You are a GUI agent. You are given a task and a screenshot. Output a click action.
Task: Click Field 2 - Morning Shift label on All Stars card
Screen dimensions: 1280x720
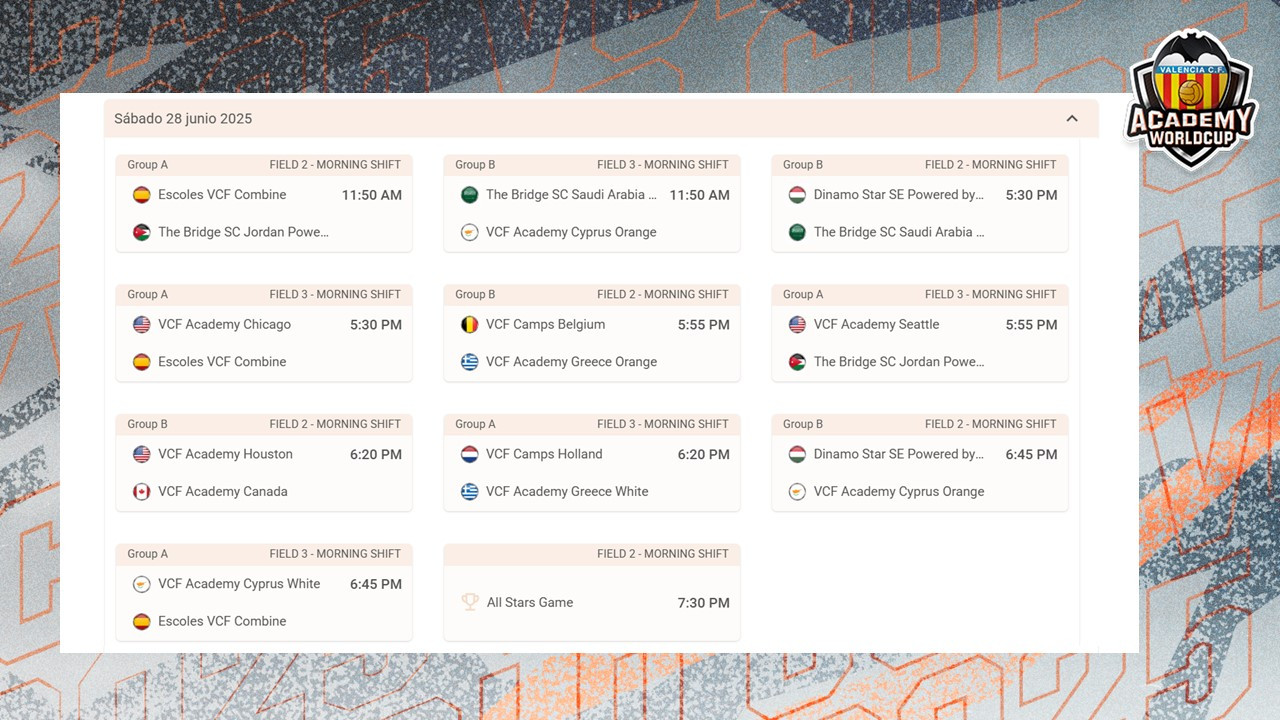click(663, 554)
